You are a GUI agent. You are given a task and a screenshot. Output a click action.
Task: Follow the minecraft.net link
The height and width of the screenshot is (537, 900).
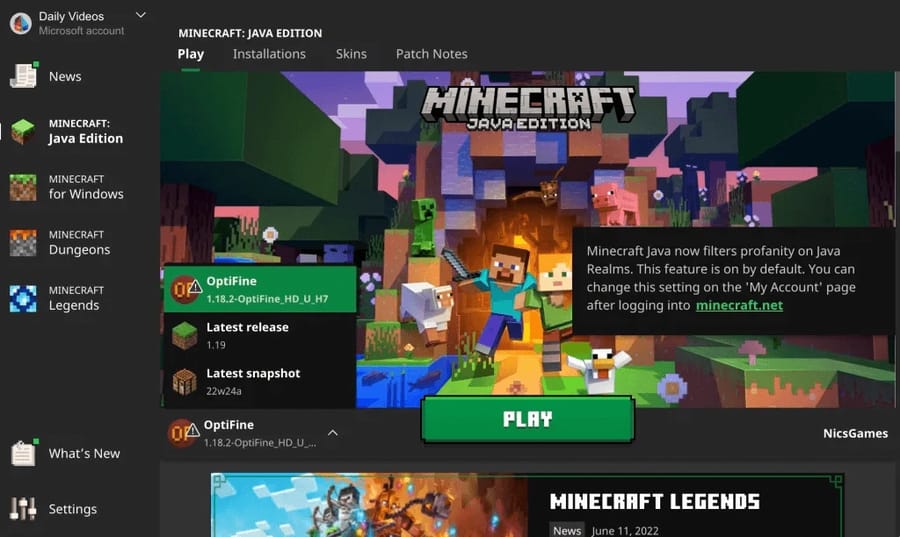739,305
